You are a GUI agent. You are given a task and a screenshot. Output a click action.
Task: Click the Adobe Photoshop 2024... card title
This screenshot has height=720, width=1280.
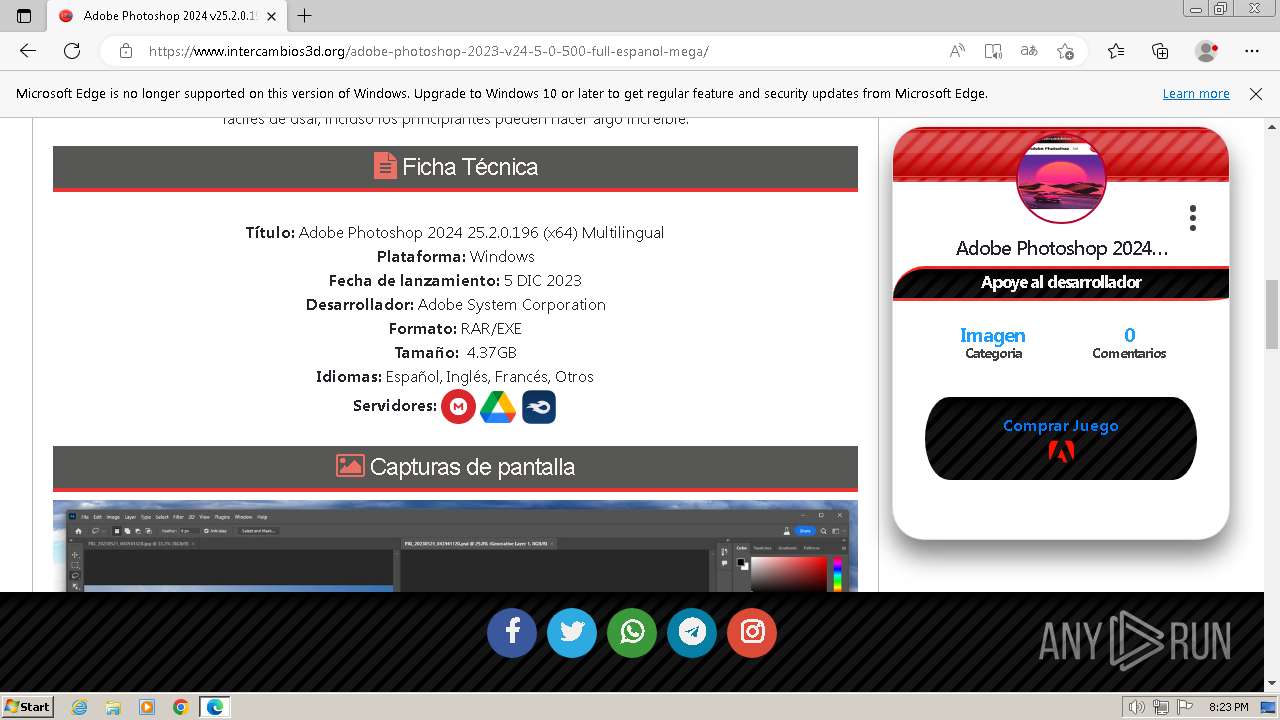tap(1061, 248)
